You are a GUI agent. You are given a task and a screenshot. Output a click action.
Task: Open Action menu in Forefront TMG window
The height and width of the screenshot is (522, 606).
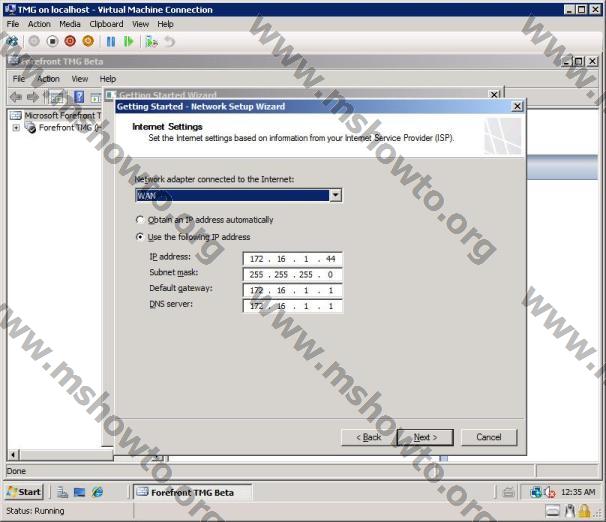pos(48,79)
